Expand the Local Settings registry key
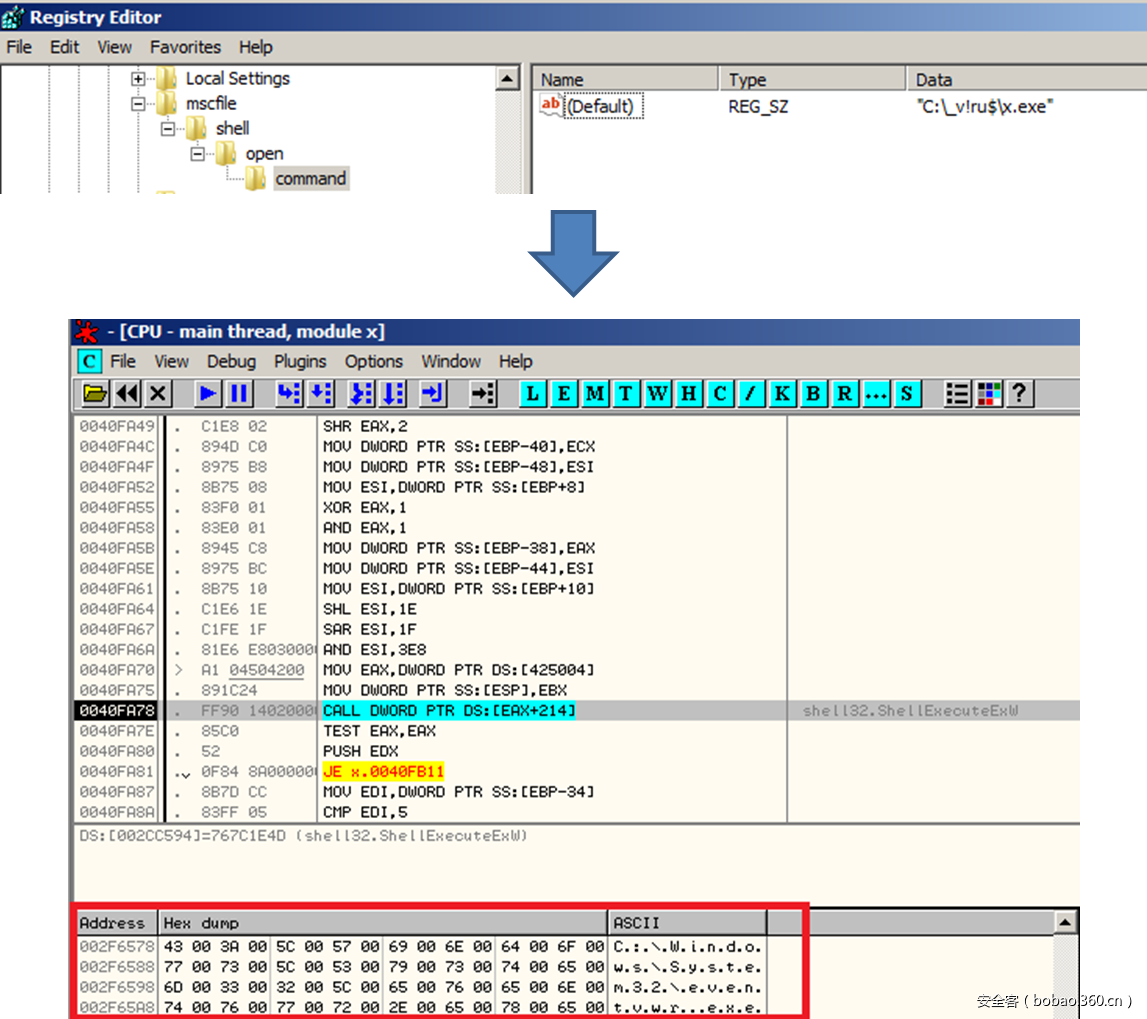 [137, 79]
